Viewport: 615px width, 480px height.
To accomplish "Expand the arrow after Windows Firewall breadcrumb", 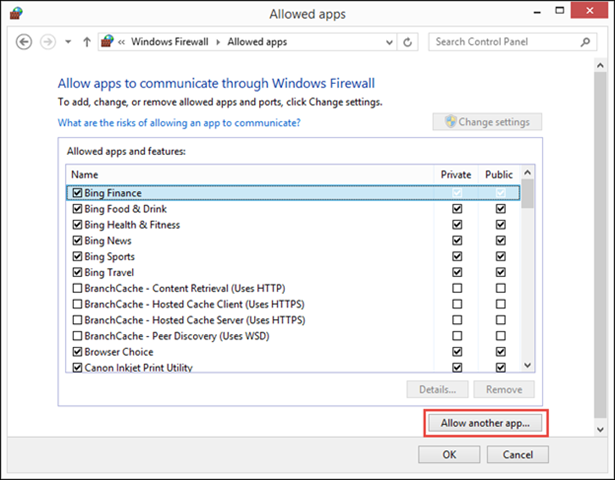I will tap(218, 42).
